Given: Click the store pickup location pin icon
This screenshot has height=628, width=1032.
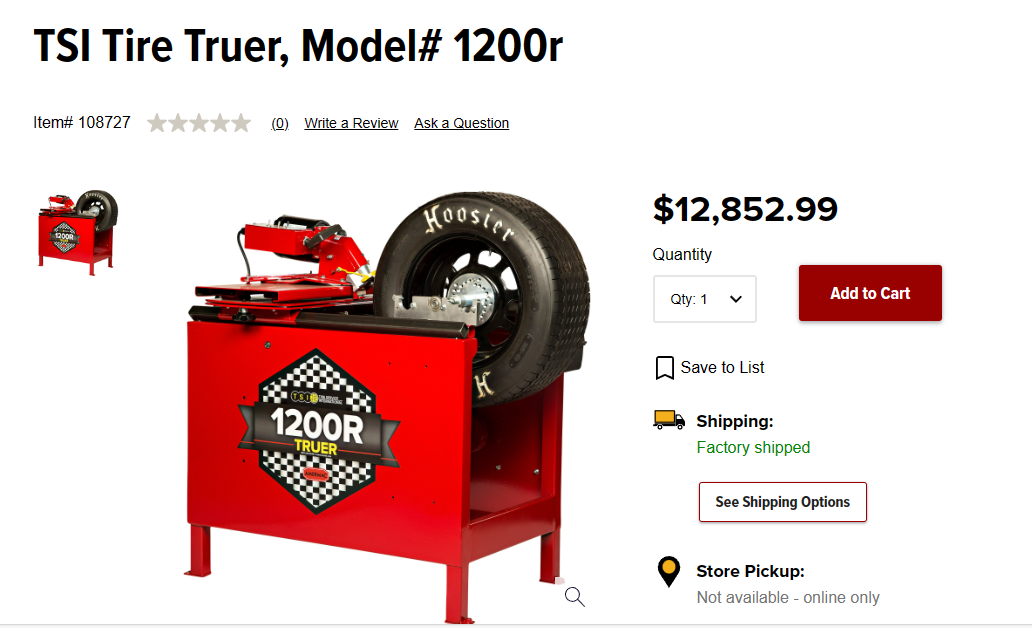Looking at the screenshot, I should coord(669,571).
